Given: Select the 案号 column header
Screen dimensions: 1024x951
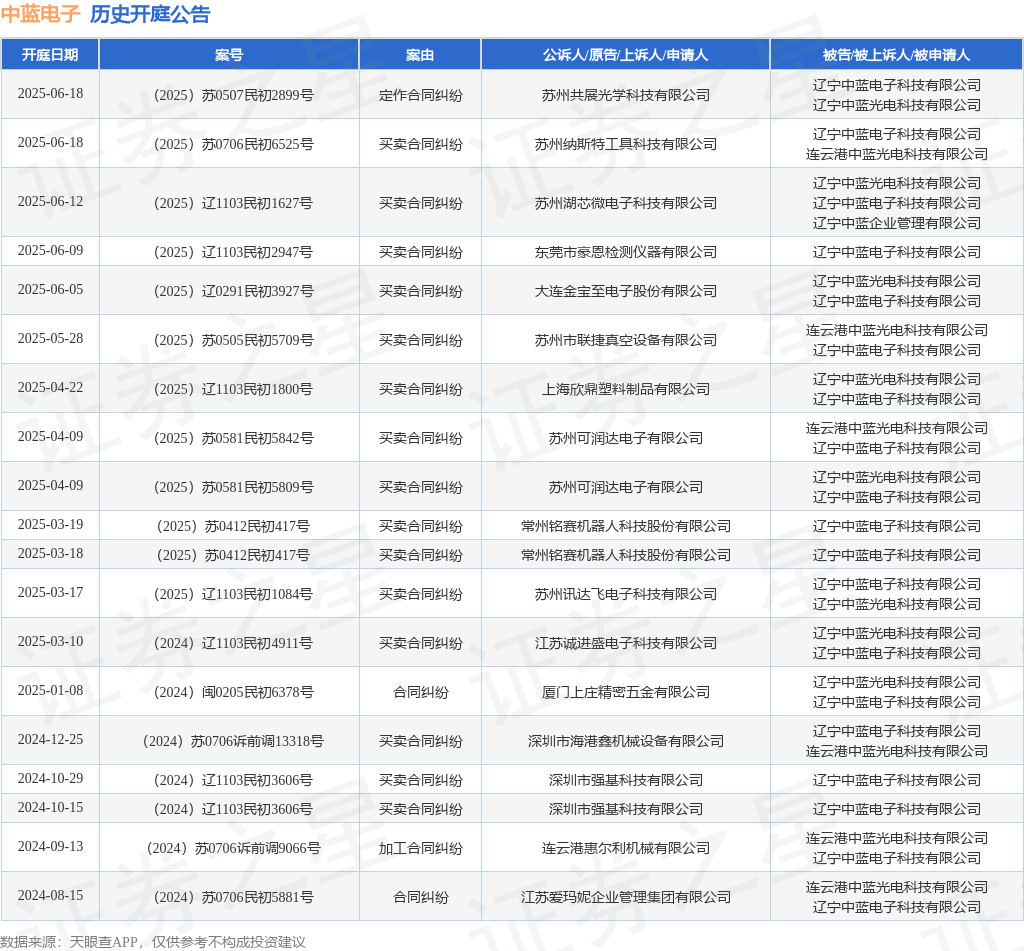Looking at the screenshot, I should [229, 55].
